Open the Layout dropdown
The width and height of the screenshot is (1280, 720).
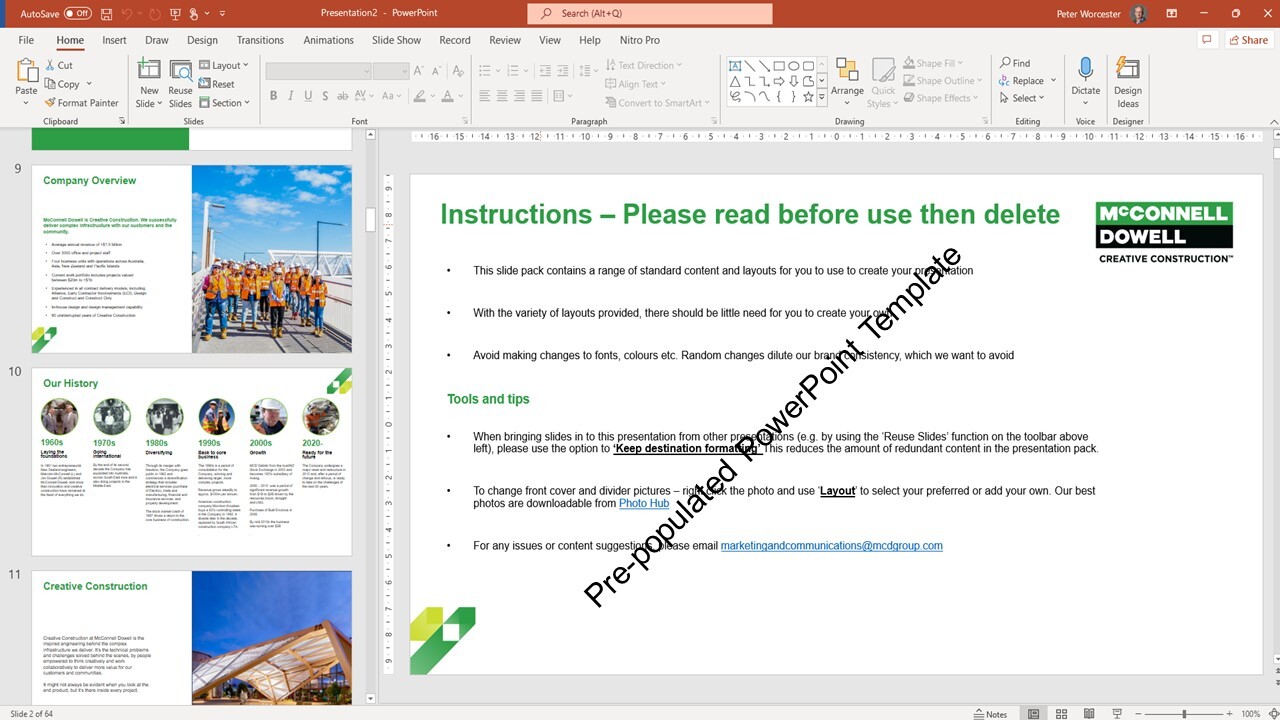(225, 65)
